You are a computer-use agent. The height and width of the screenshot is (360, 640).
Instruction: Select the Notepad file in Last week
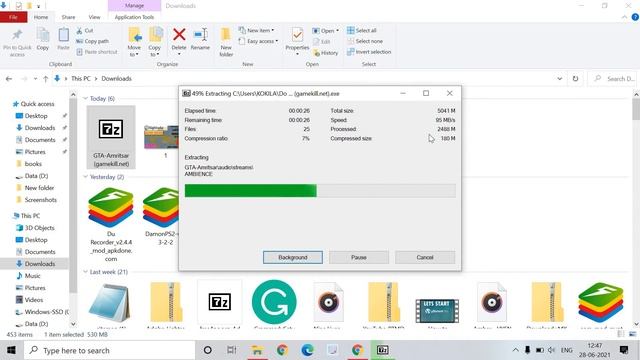coord(110,302)
